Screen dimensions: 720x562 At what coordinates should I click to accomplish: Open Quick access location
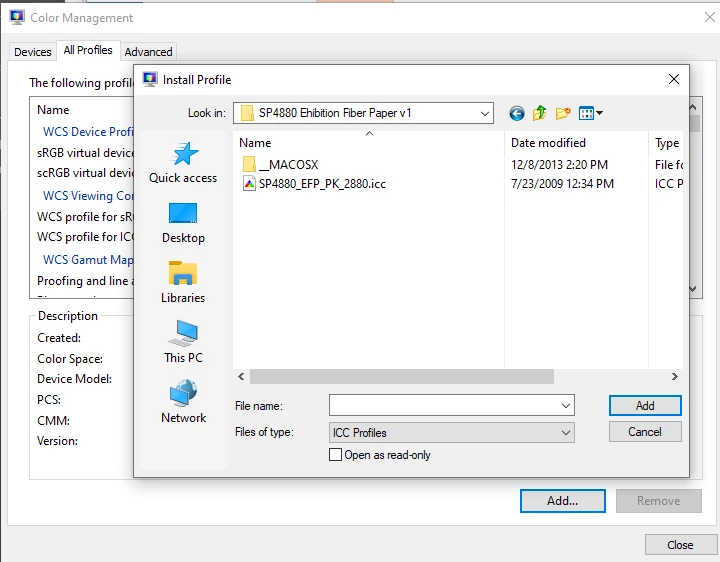[x=183, y=163]
